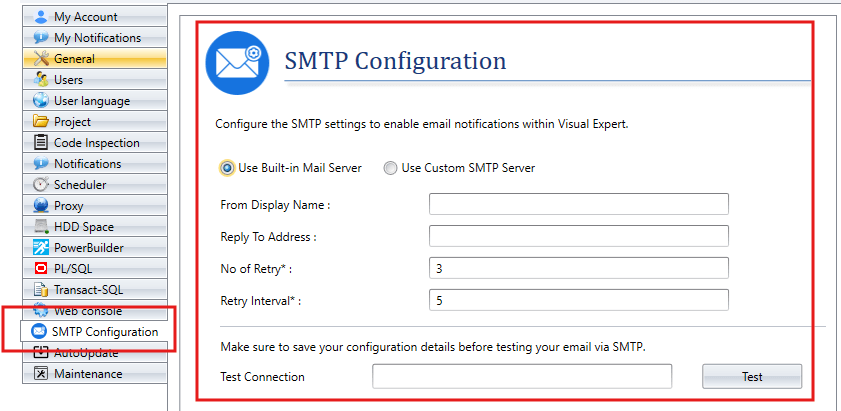Click the 'Make sure to save' notice text
The image size is (841, 411).
[x=433, y=347]
